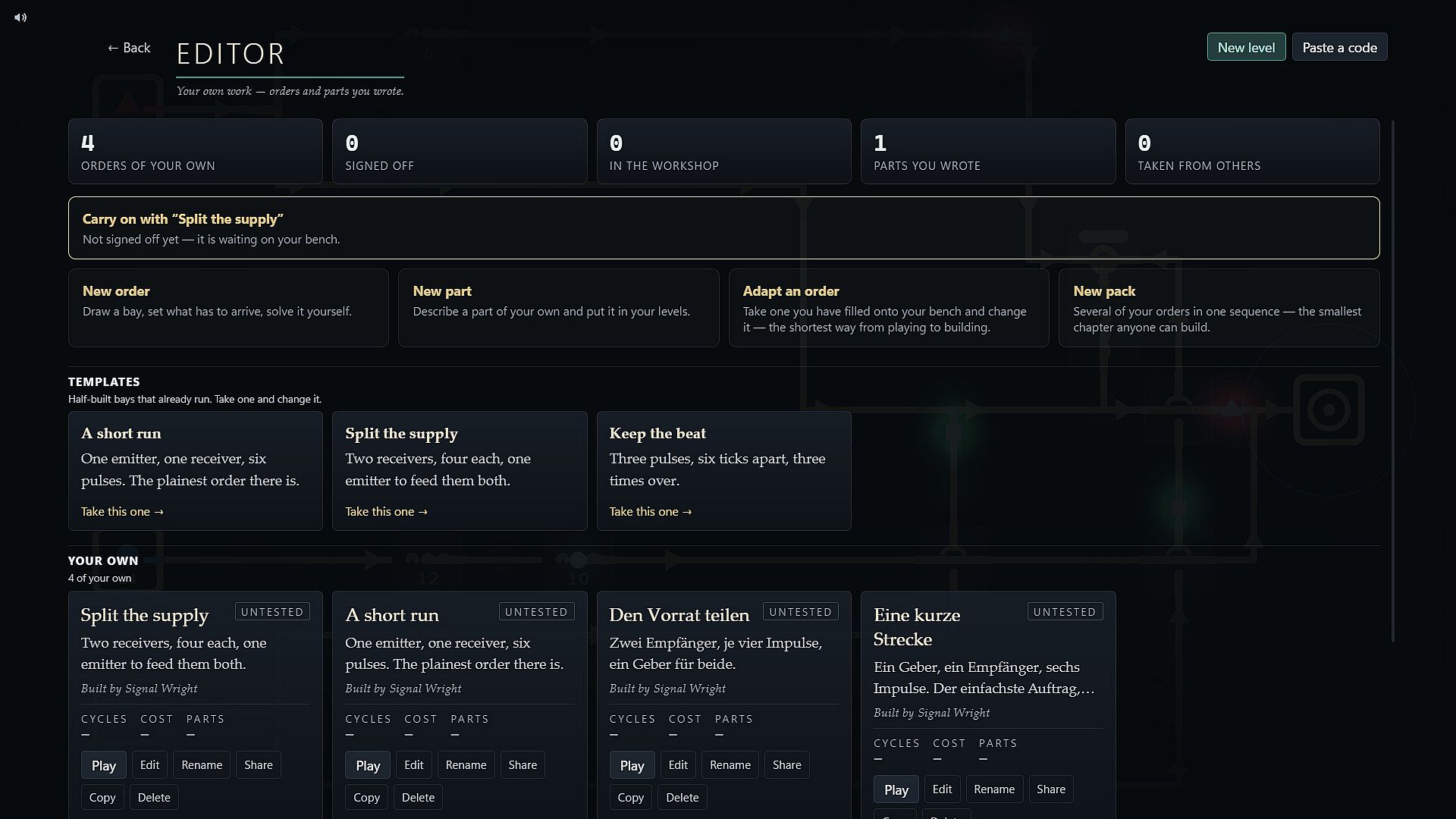Click the UNTESTED badge on Den Vorrat teilen
Image resolution: width=1456 pixels, height=819 pixels.
tap(801, 612)
